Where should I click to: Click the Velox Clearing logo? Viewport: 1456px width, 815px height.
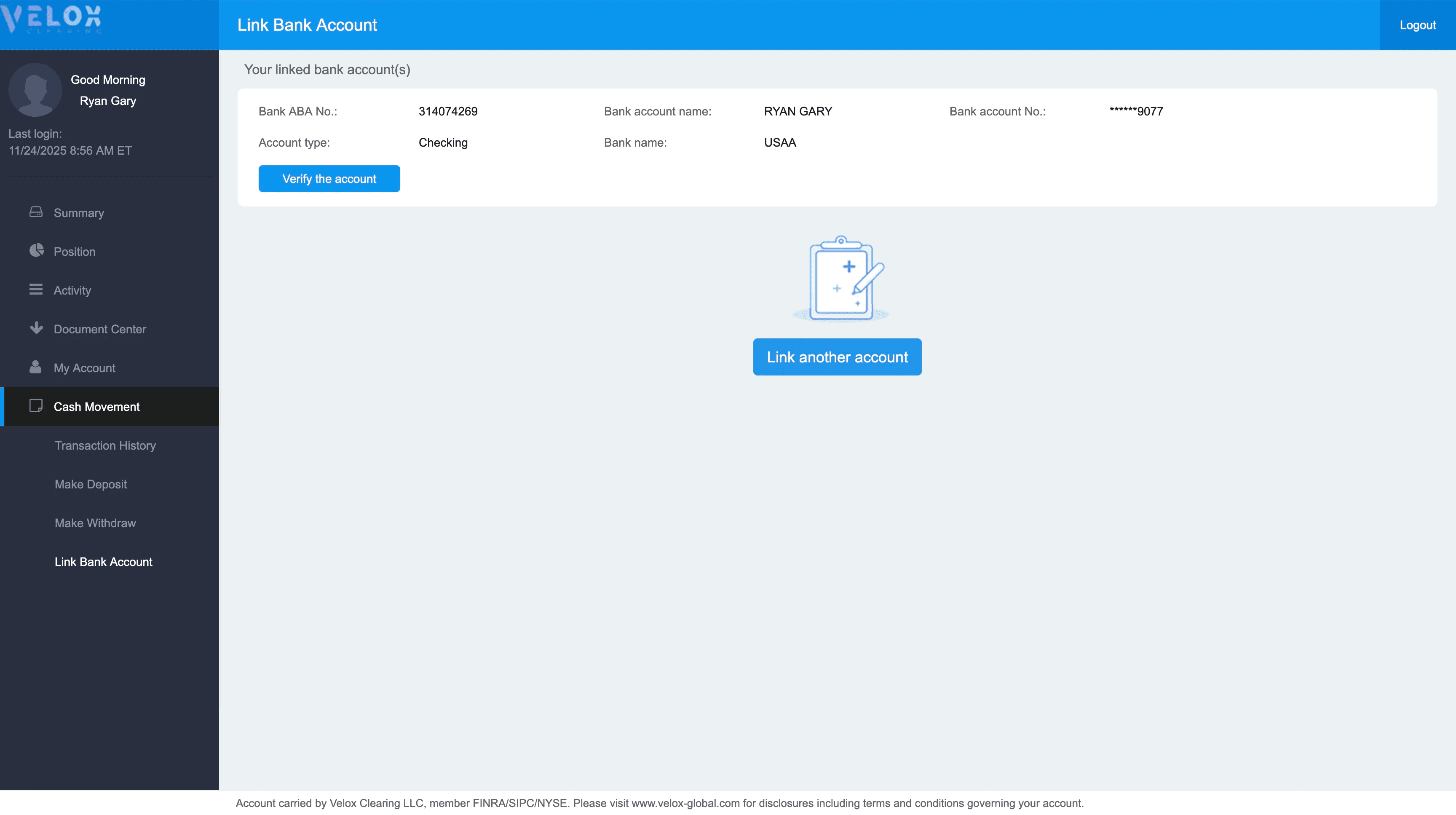click(x=52, y=19)
